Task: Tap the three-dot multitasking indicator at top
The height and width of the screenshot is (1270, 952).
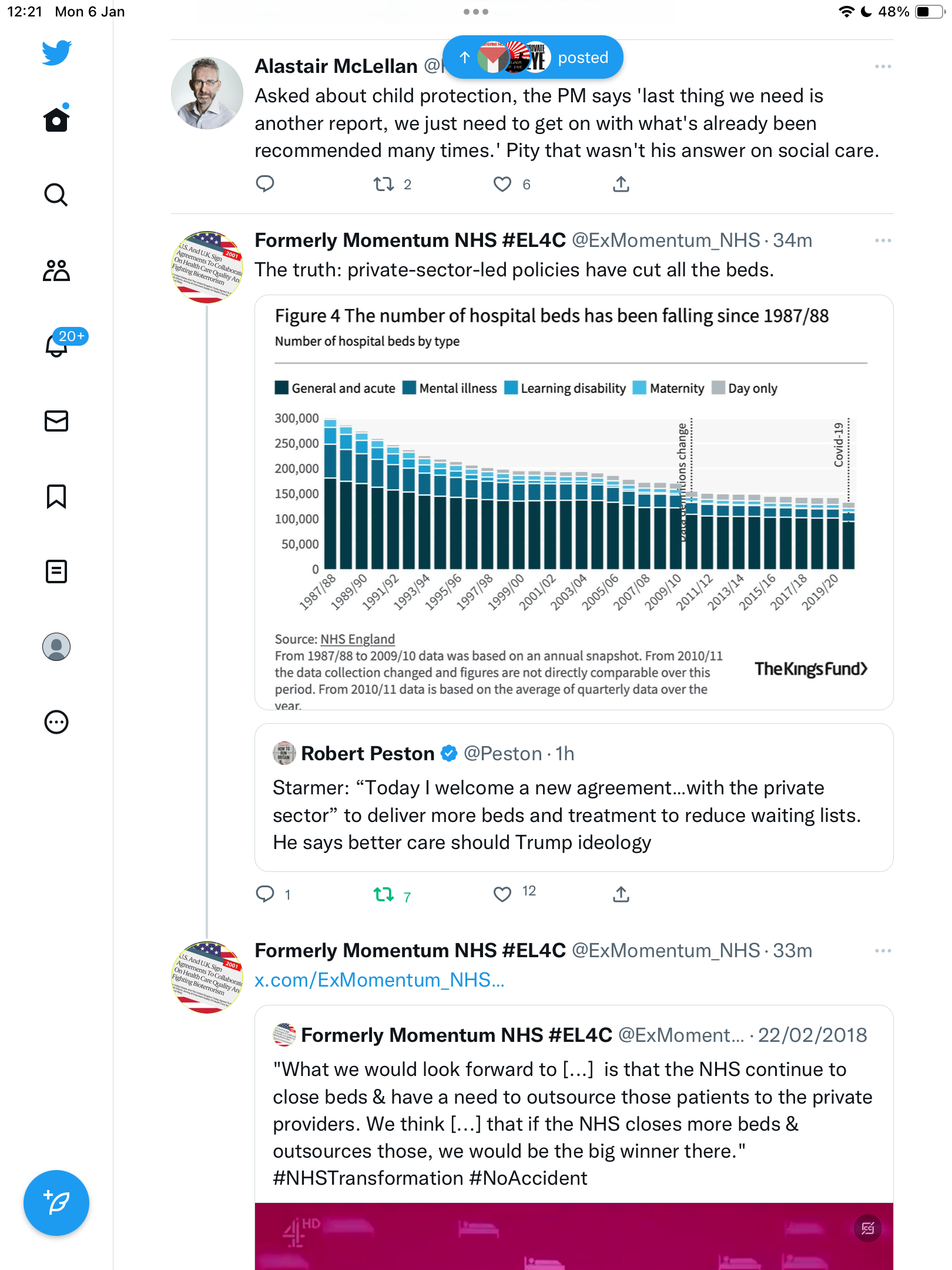Action: (475, 12)
